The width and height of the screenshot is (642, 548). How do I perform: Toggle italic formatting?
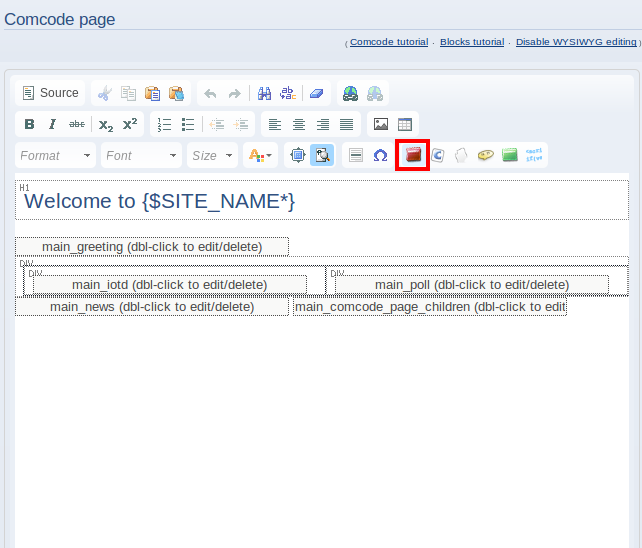coord(52,125)
